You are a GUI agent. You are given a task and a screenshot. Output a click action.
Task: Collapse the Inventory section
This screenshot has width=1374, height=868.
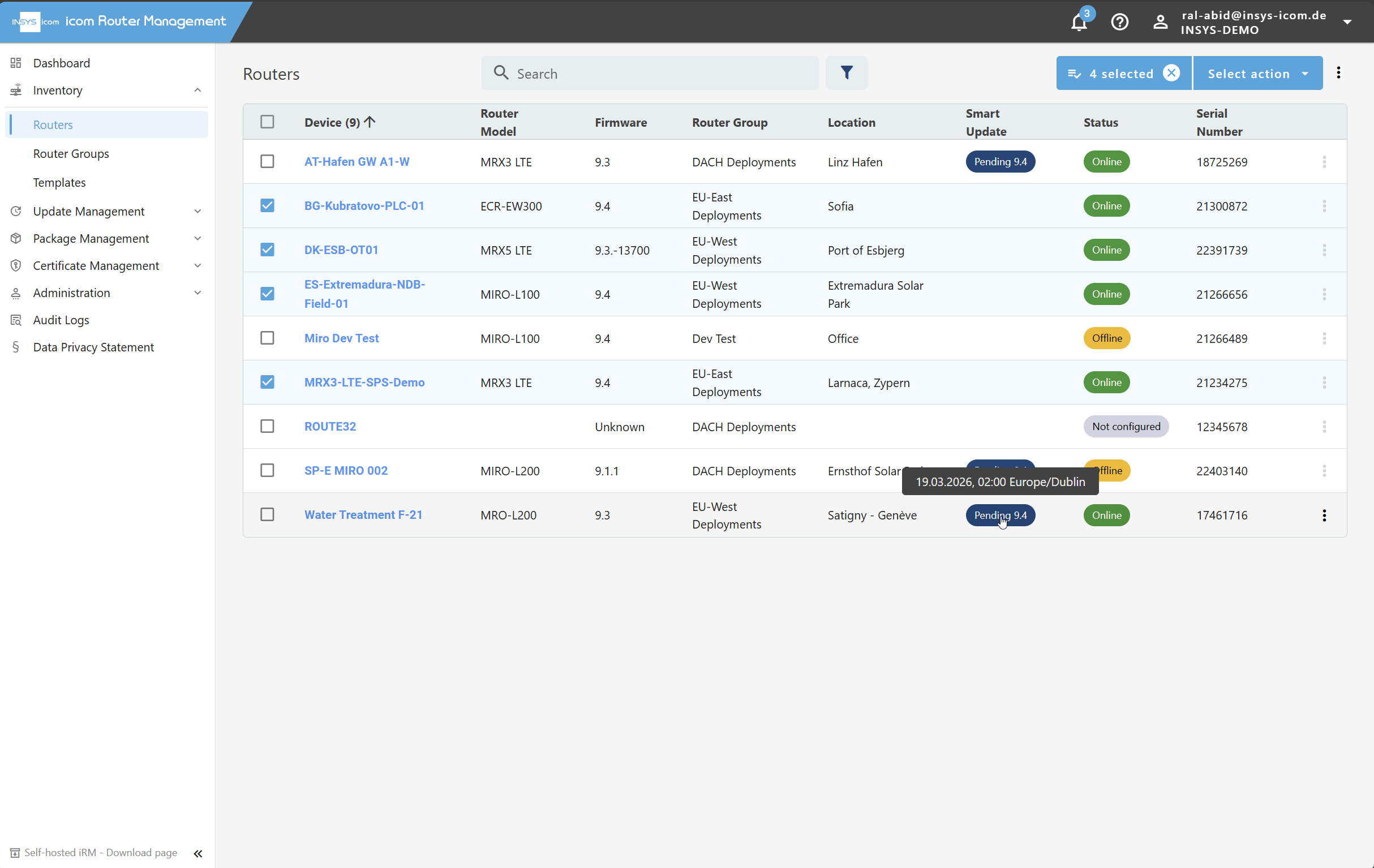click(x=197, y=90)
